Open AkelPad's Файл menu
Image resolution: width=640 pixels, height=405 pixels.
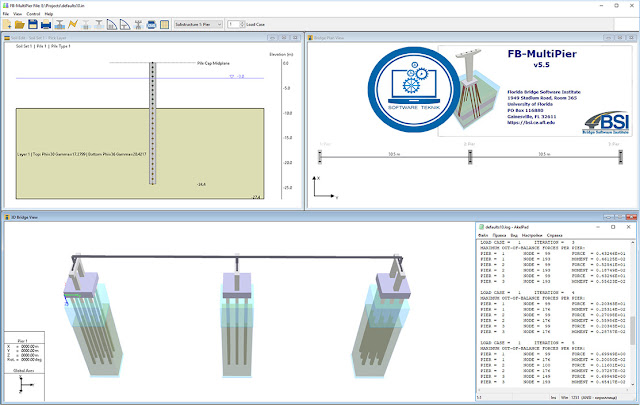pos(483,236)
